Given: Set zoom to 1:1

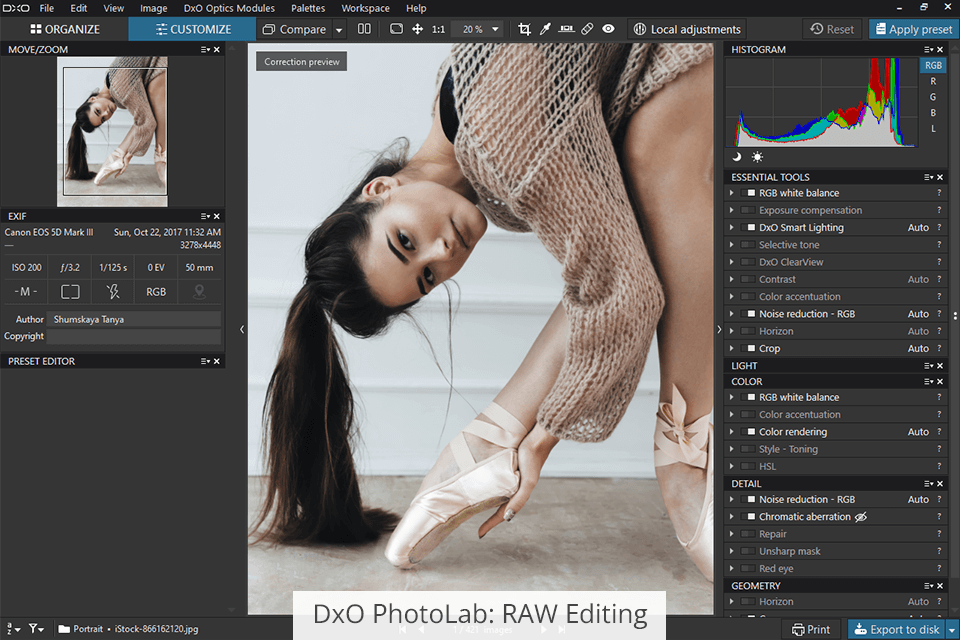Looking at the screenshot, I should tap(438, 29).
